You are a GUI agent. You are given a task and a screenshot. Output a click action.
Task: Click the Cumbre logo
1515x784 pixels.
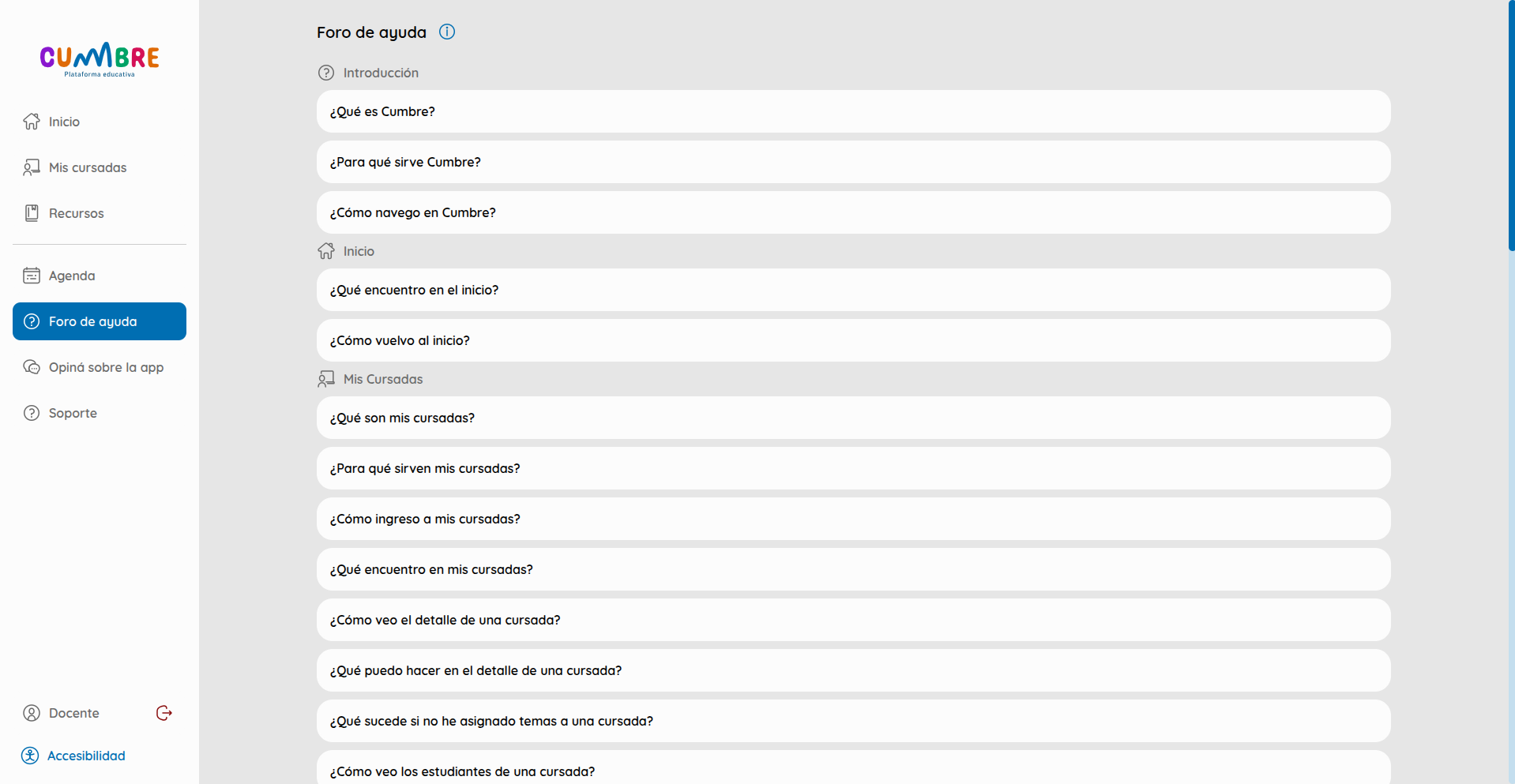point(100,59)
